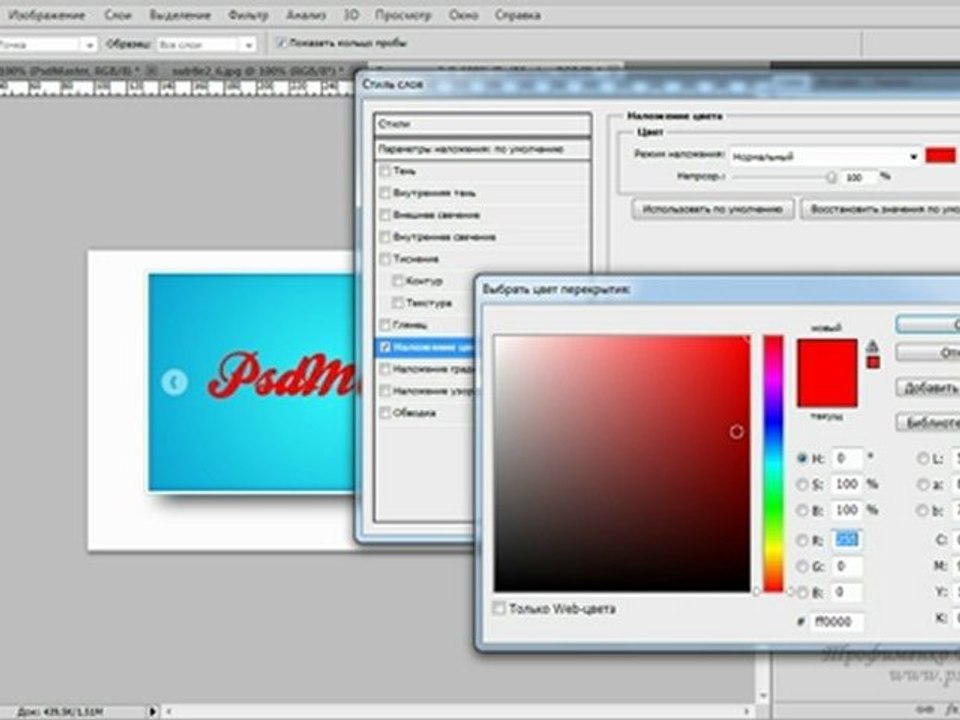Click the status bar arrow next to Док size
This screenshot has width=960, height=720.
(152, 711)
